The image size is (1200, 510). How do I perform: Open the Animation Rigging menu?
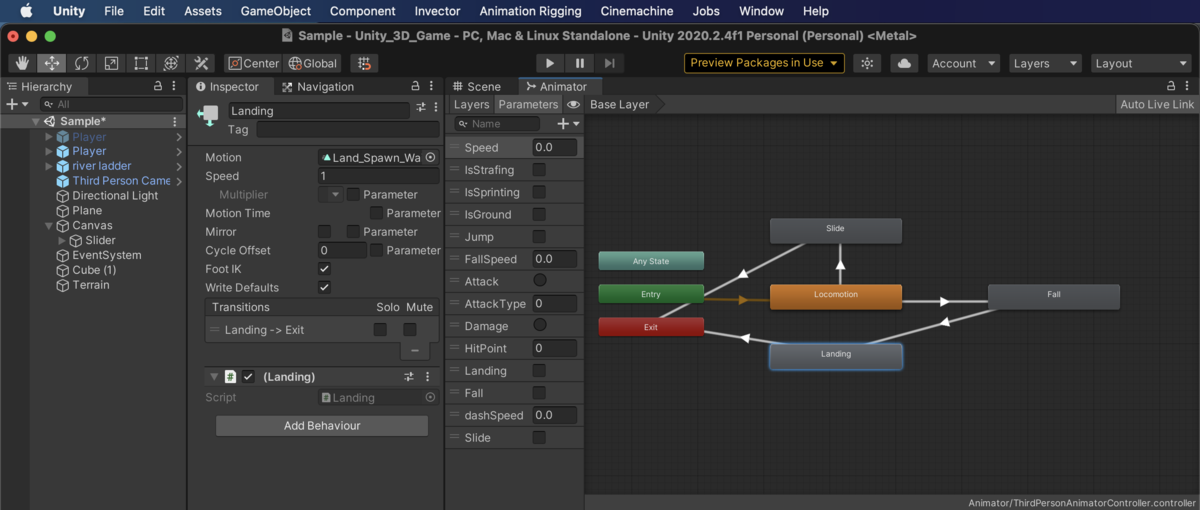coord(530,11)
